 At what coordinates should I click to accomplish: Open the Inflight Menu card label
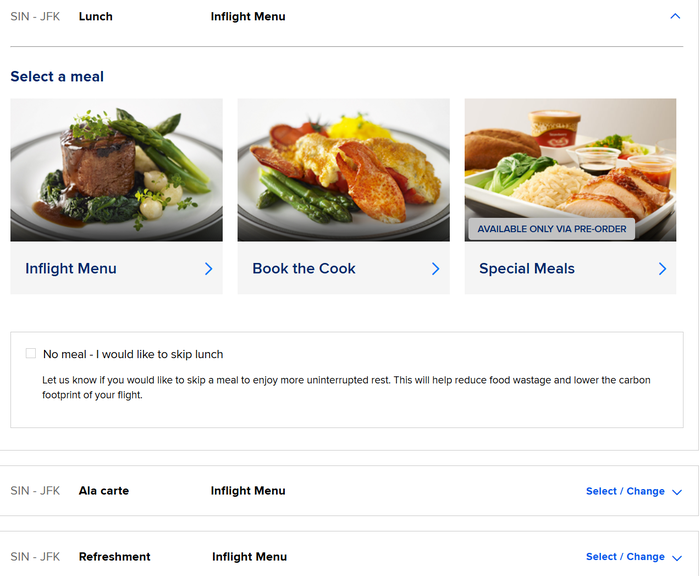click(71, 268)
